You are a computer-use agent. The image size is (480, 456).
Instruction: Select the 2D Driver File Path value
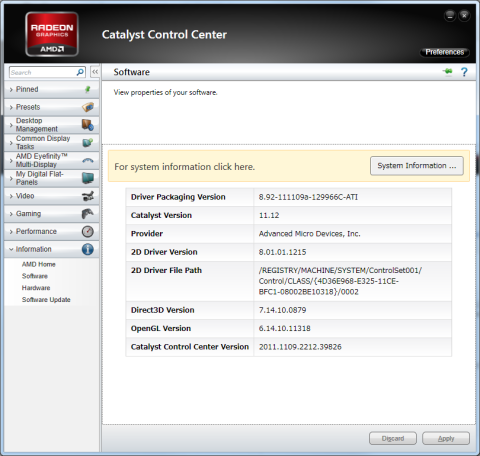(x=340, y=281)
